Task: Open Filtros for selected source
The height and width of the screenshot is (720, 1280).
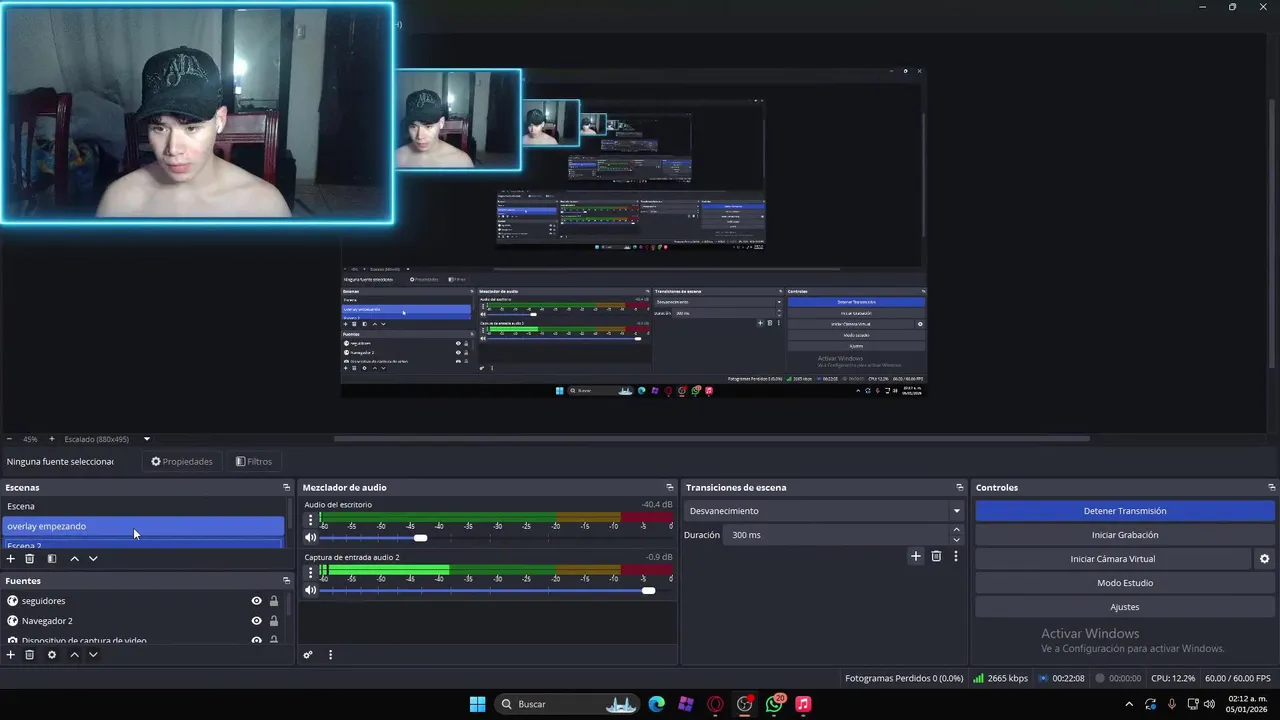Action: pyautogui.click(x=254, y=462)
